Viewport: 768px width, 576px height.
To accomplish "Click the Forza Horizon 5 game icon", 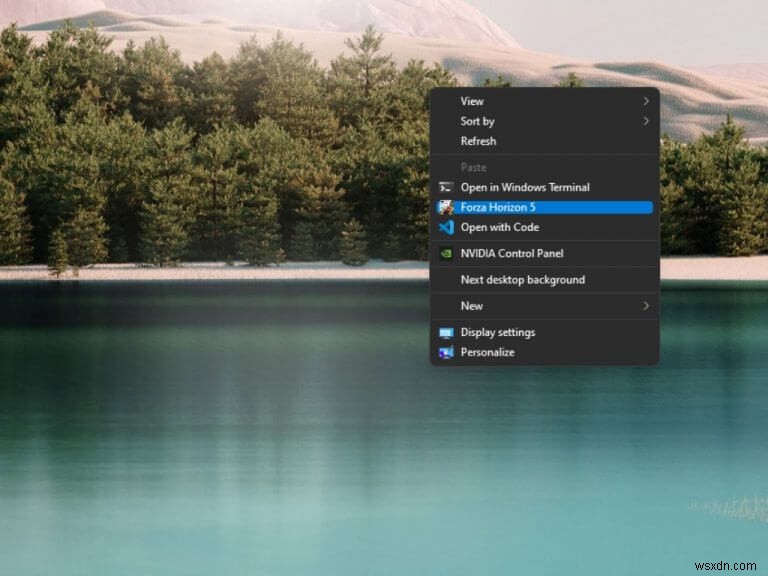I will (446, 207).
